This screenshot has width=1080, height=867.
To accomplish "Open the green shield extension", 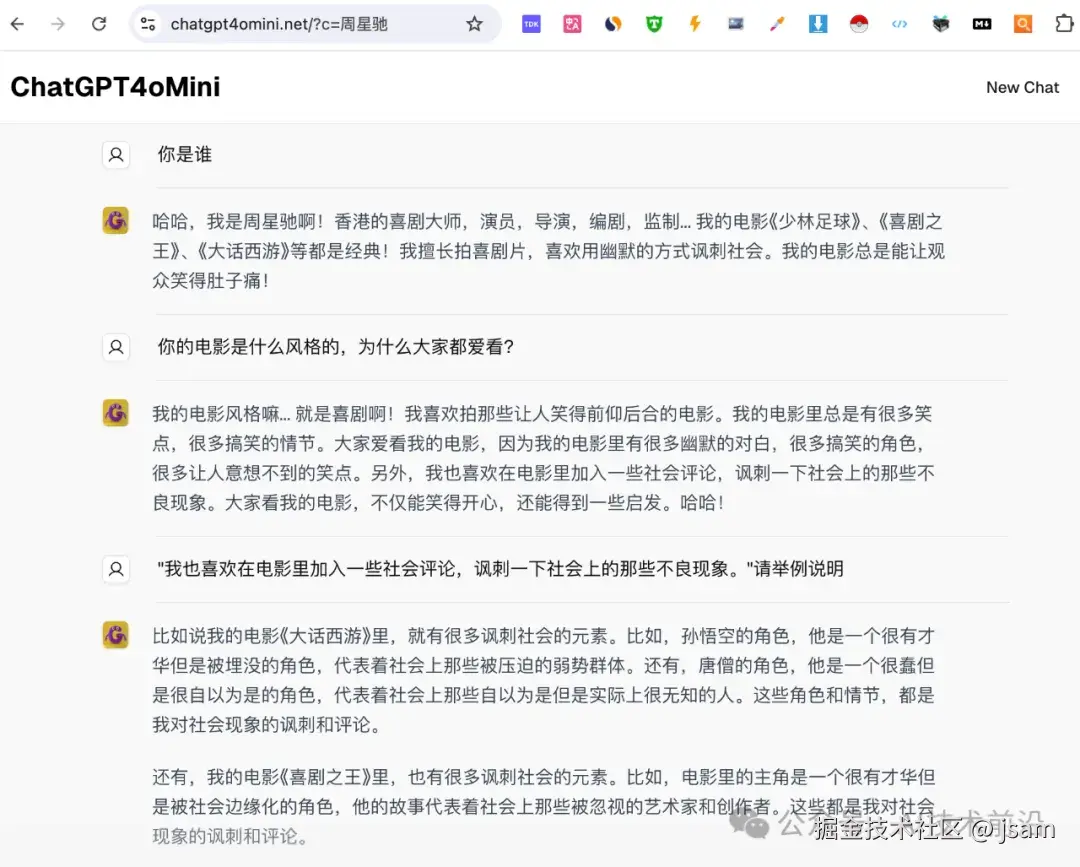I will point(654,24).
